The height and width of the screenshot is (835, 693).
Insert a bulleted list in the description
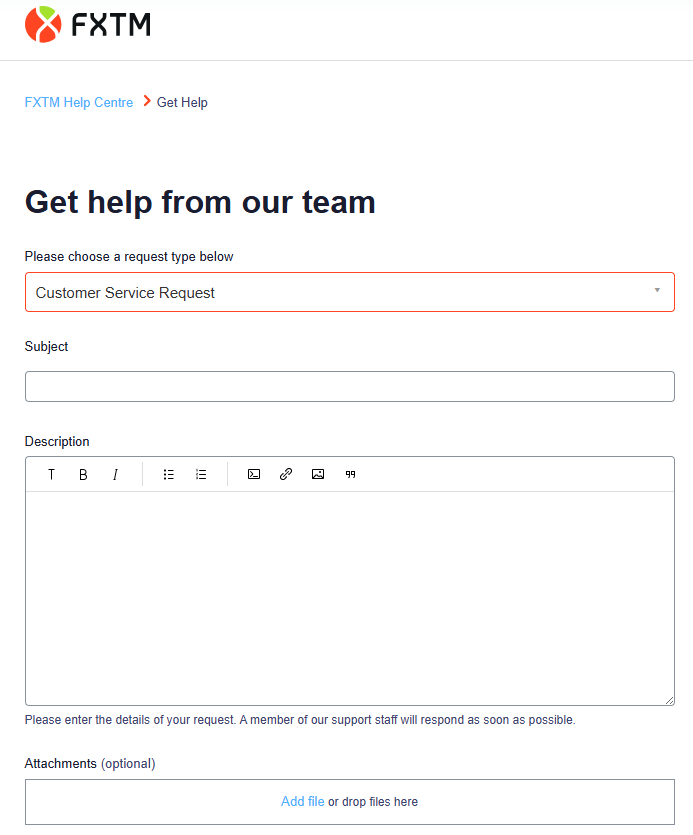tap(168, 474)
